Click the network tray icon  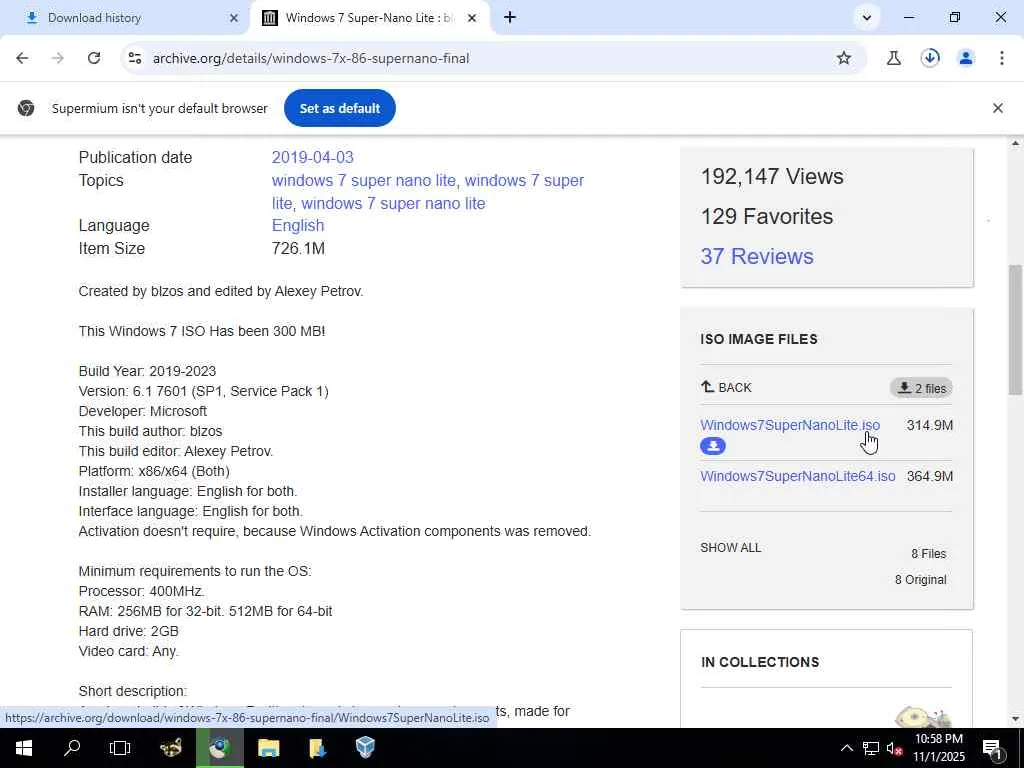click(871, 748)
